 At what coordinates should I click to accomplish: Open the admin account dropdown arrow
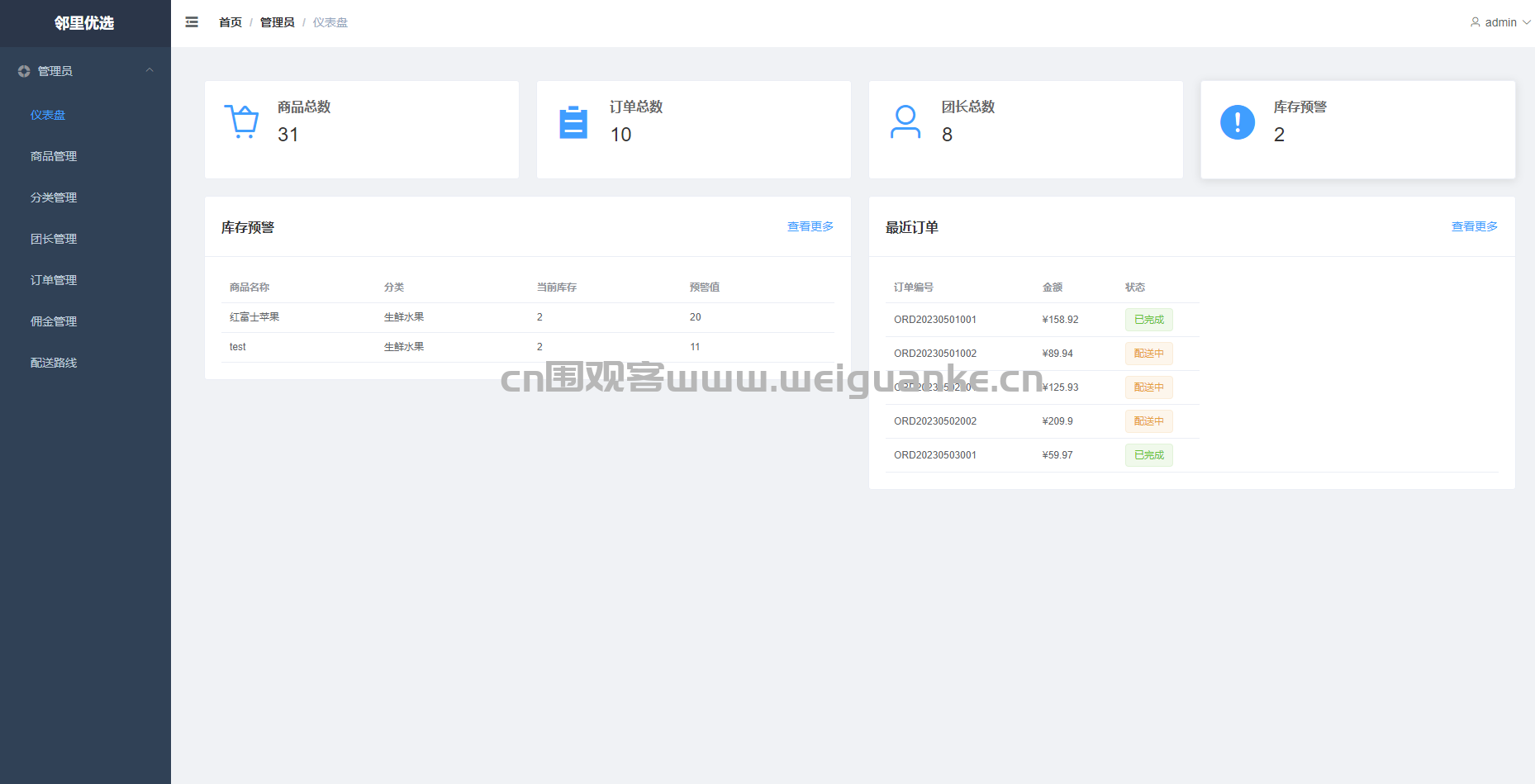1527,22
